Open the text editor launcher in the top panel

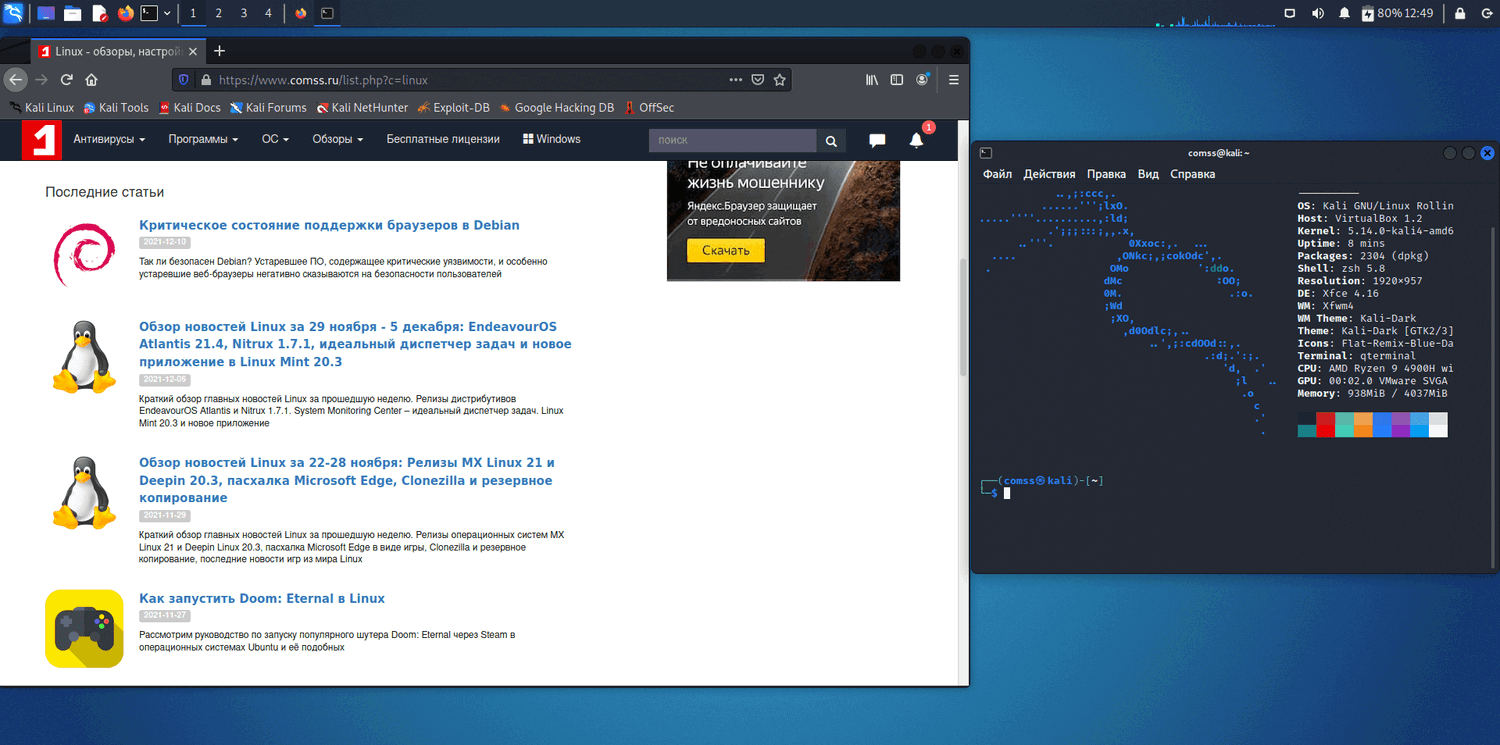pos(99,13)
